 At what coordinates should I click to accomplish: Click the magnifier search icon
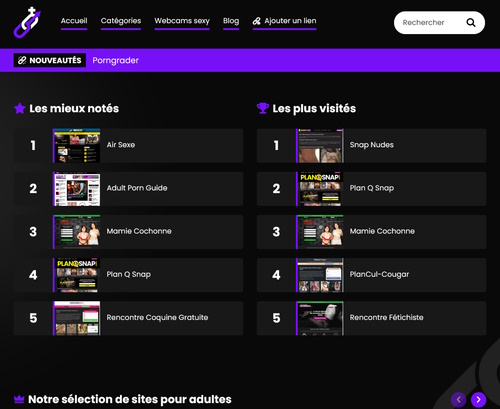coord(471,23)
